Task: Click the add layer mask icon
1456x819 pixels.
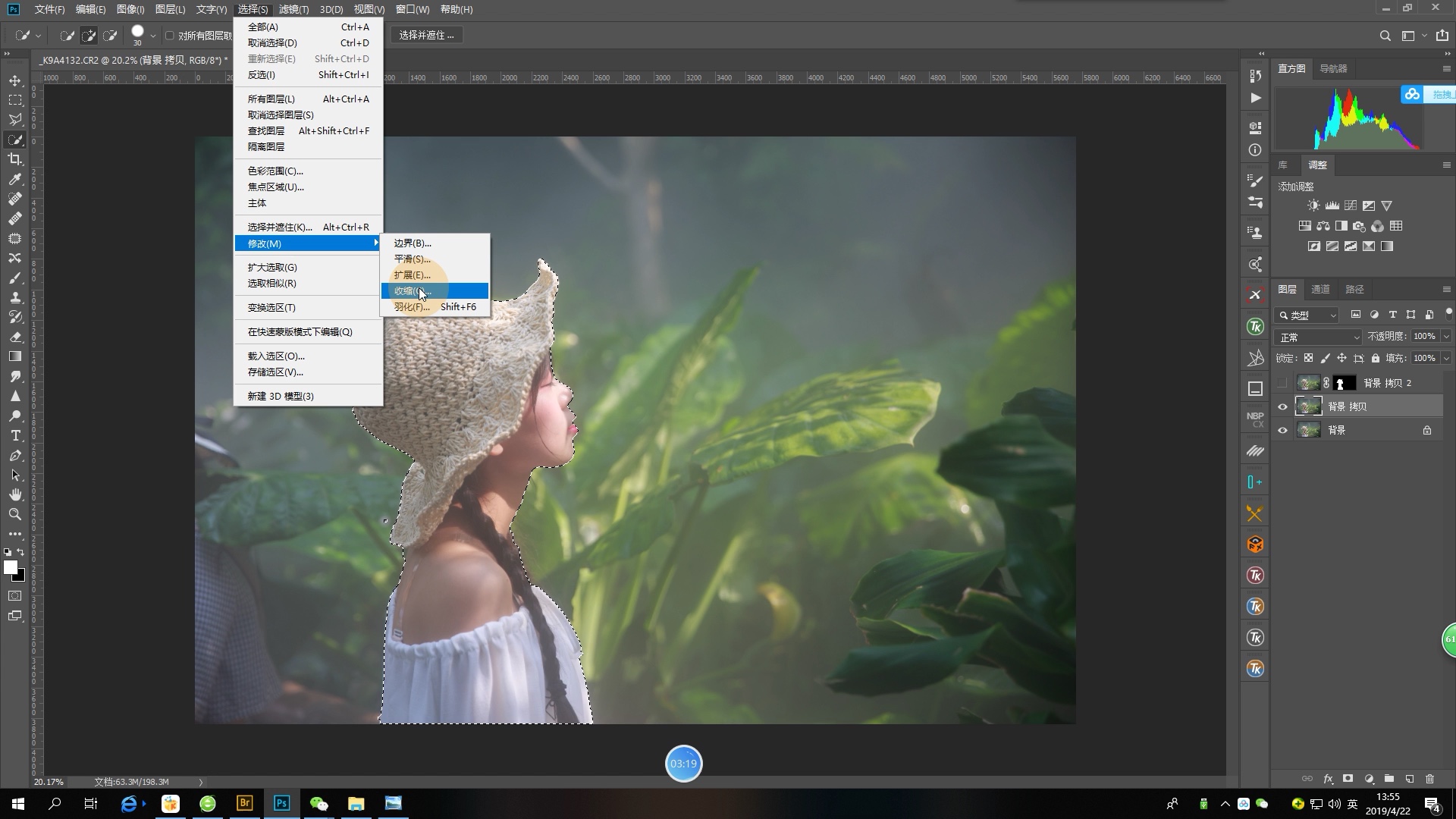Action: [x=1348, y=779]
